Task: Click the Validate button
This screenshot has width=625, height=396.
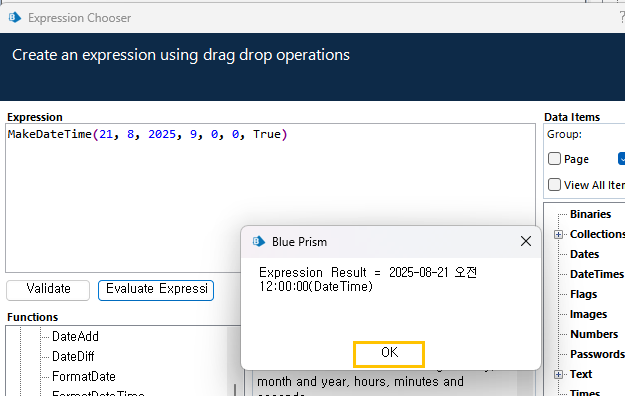Action: (48, 290)
